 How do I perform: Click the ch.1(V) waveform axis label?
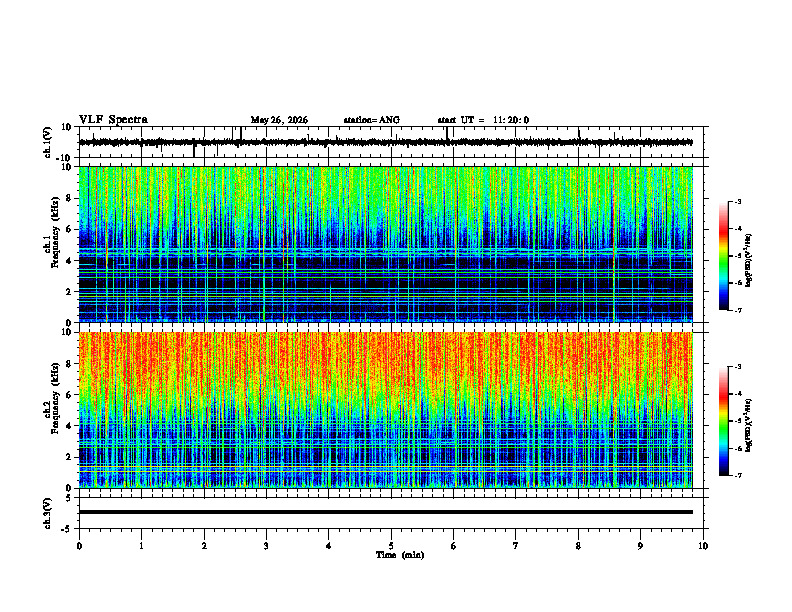point(48,142)
